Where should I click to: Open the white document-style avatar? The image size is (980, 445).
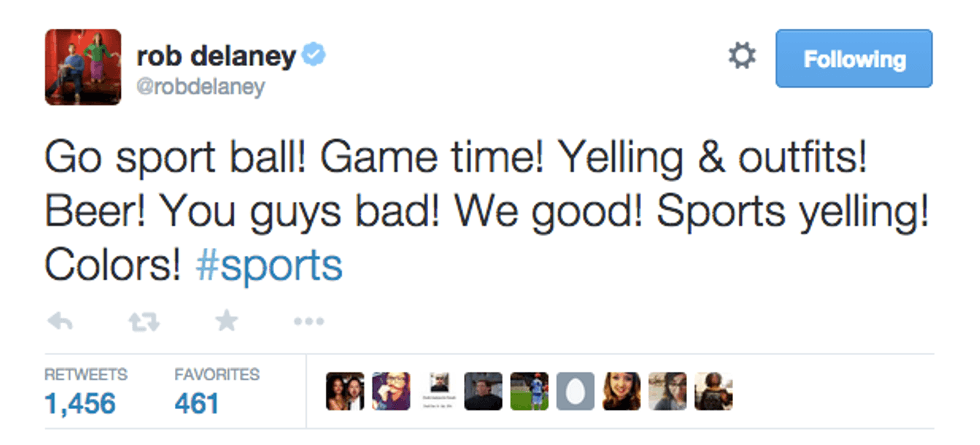click(438, 391)
